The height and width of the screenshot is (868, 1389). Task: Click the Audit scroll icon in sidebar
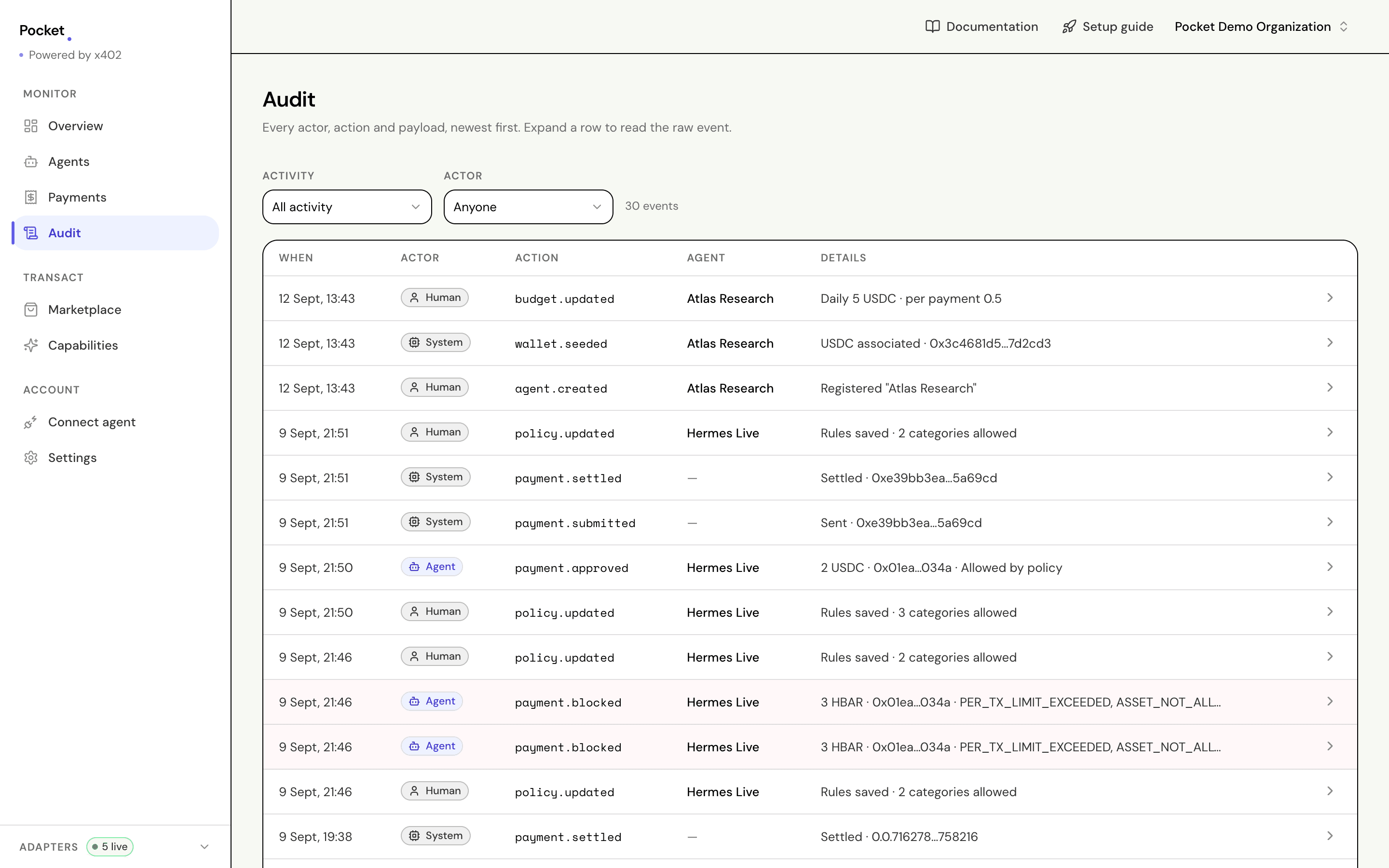tap(31, 233)
